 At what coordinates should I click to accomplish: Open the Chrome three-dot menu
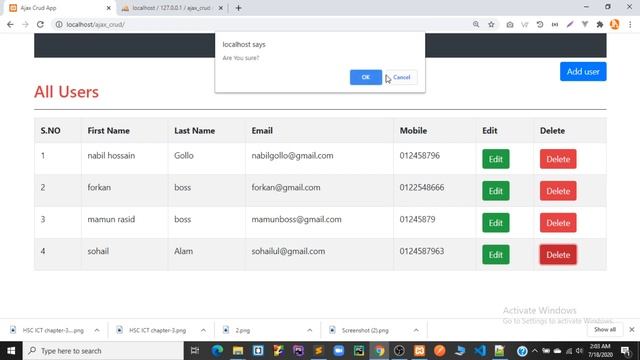pos(630,24)
